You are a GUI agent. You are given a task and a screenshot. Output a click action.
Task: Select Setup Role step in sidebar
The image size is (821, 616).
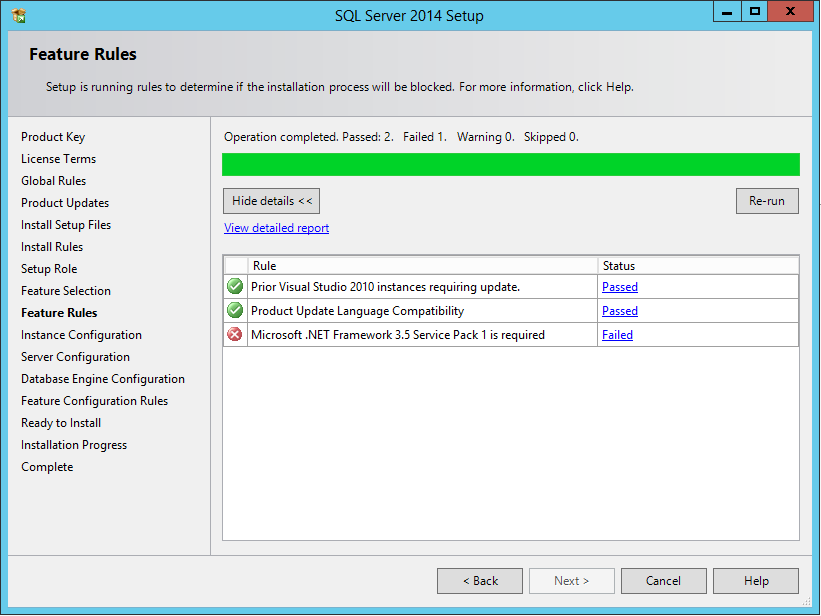[x=49, y=269]
